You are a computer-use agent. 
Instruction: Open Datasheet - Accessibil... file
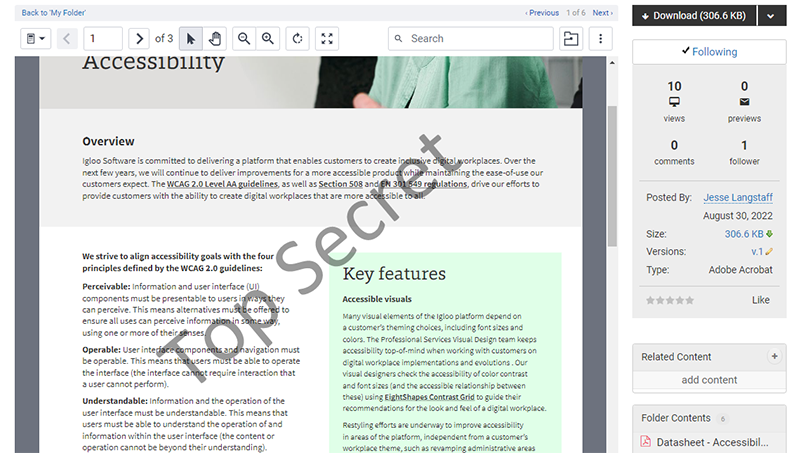coord(712,442)
